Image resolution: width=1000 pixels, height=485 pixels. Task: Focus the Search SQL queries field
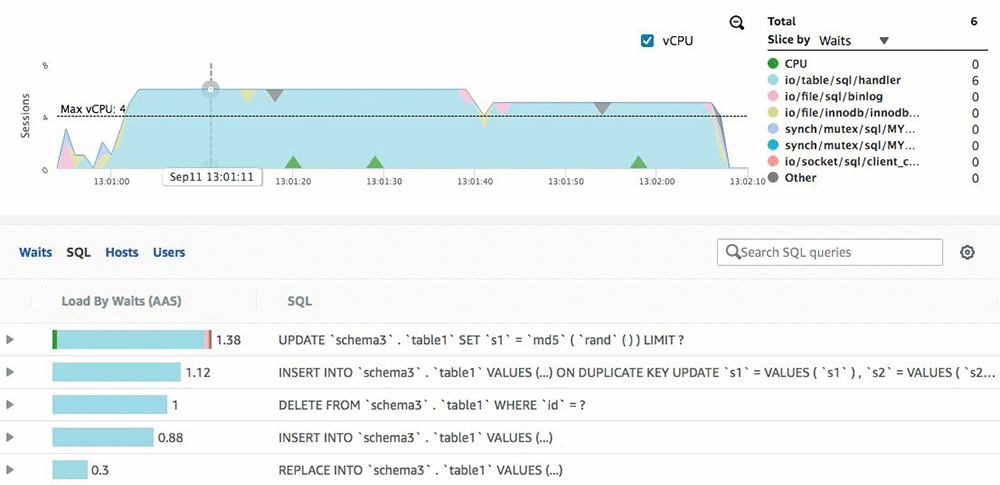tap(830, 252)
